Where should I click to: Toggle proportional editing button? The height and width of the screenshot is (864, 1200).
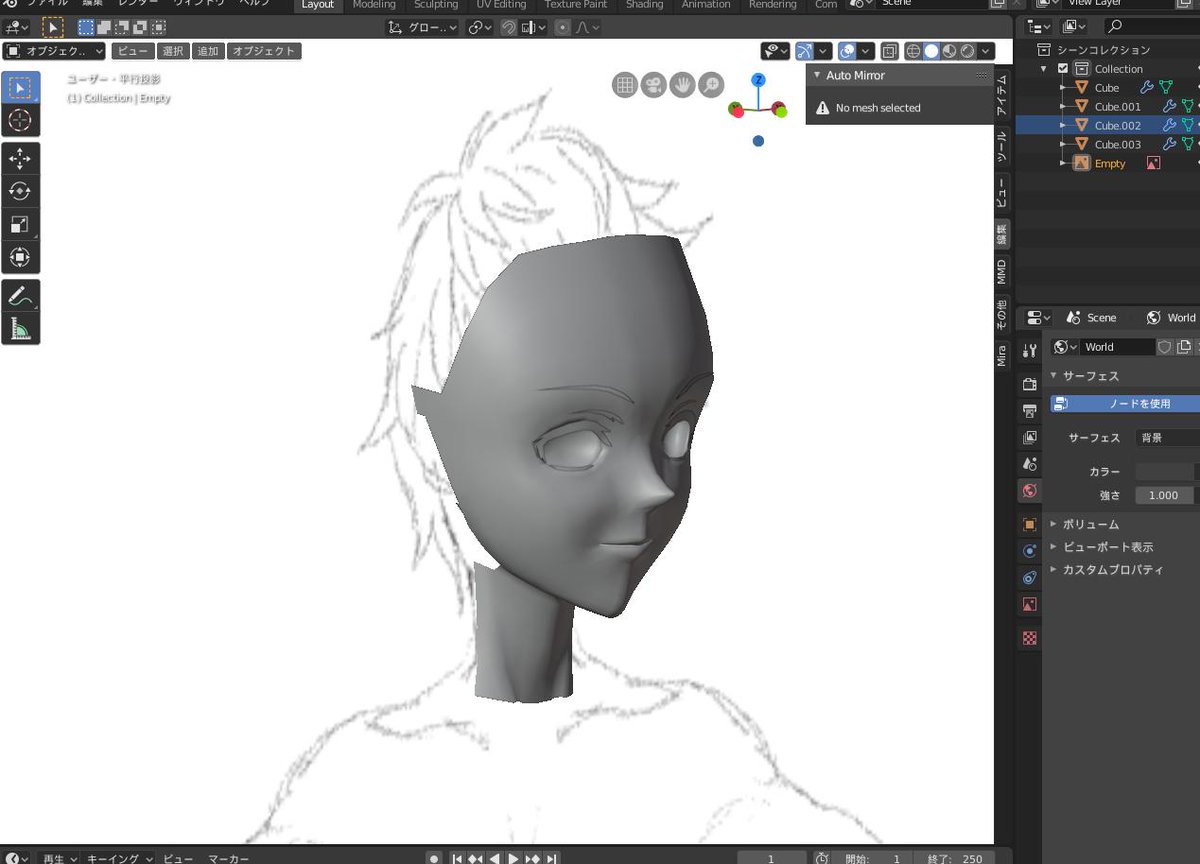point(564,27)
